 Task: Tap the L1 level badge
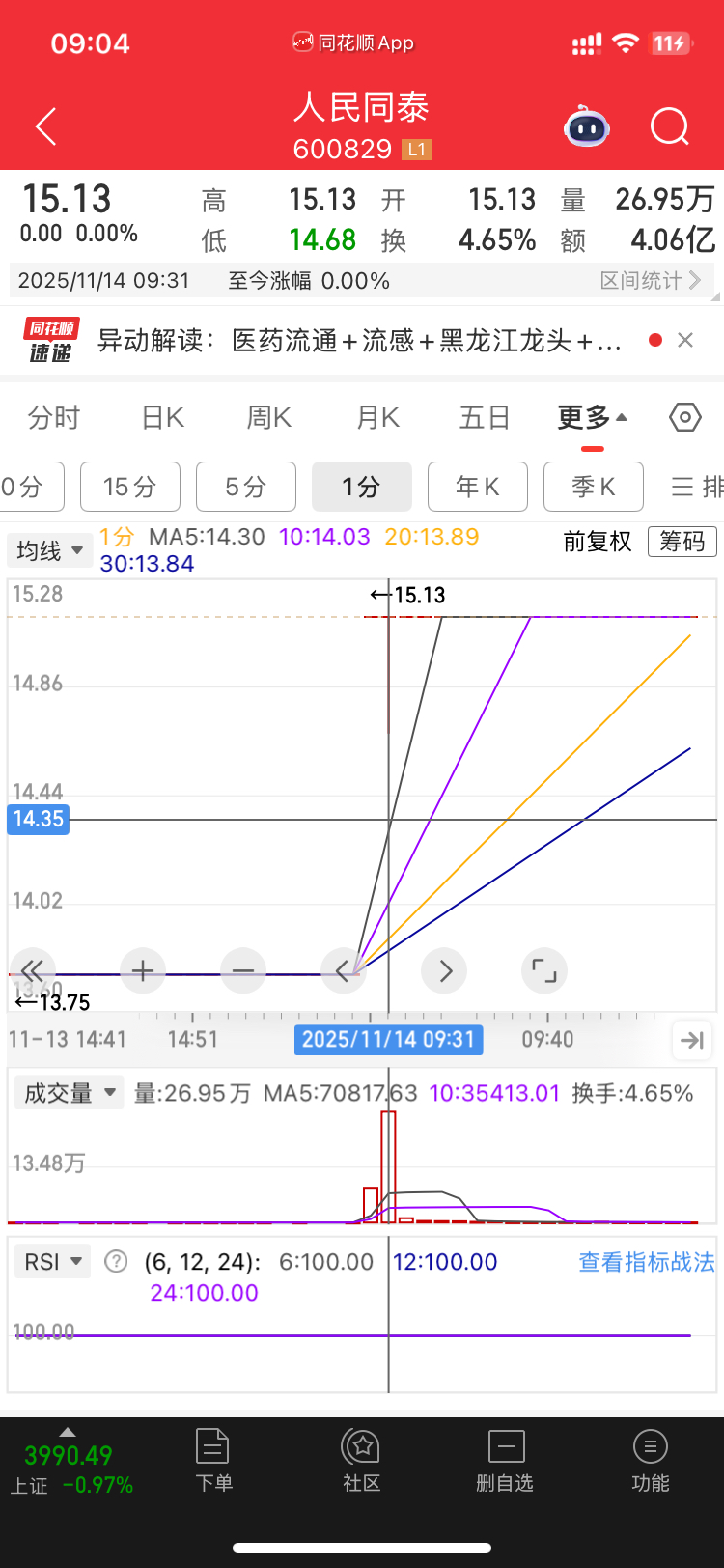[x=416, y=149]
